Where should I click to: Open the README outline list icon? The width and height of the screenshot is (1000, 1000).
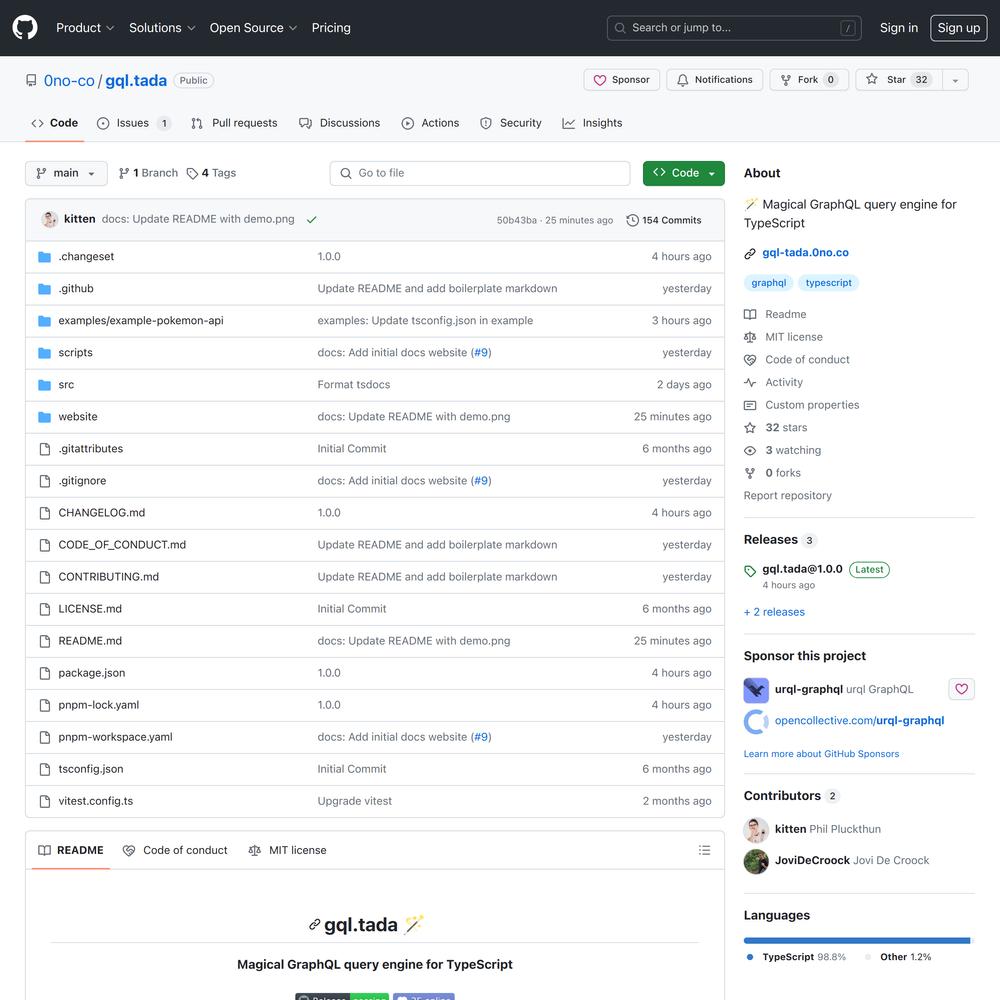click(704, 850)
